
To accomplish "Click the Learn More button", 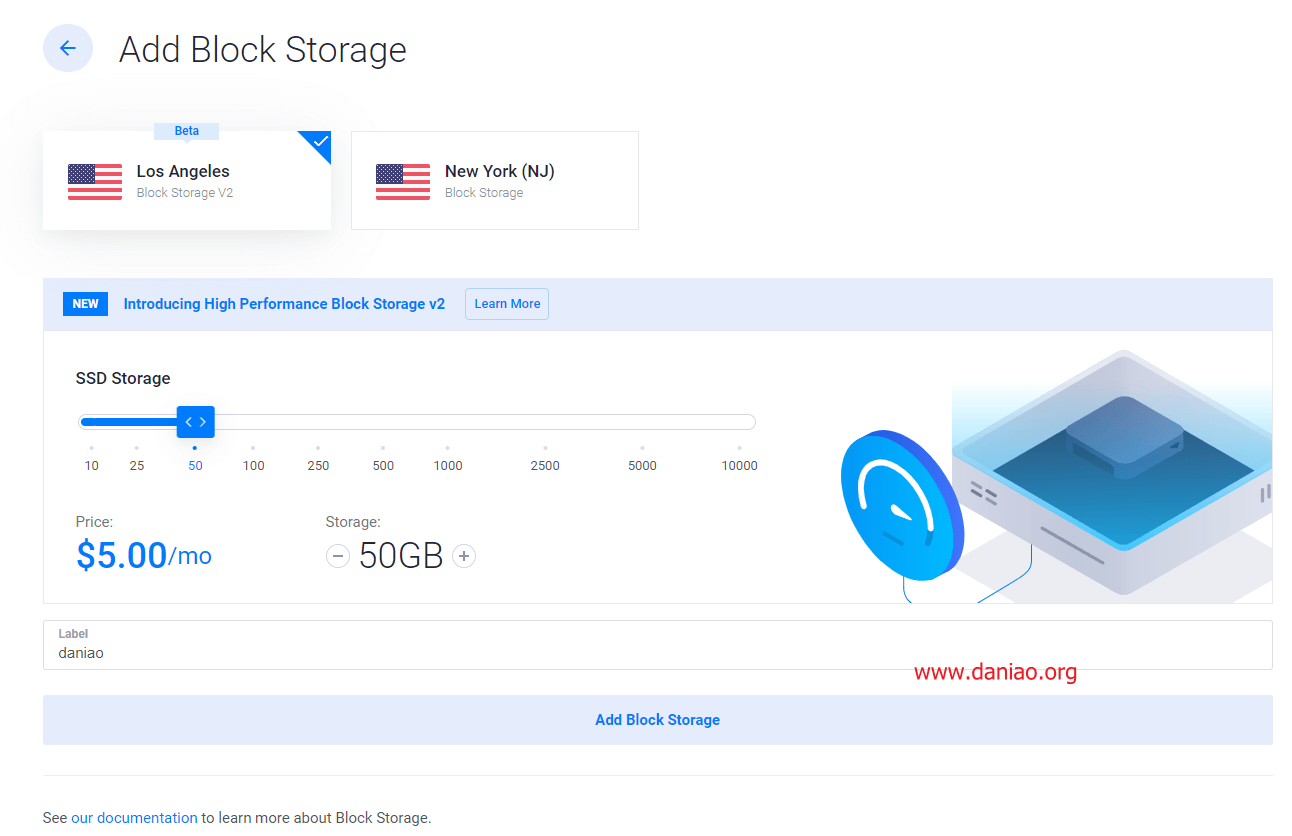I will pyautogui.click(x=507, y=304).
